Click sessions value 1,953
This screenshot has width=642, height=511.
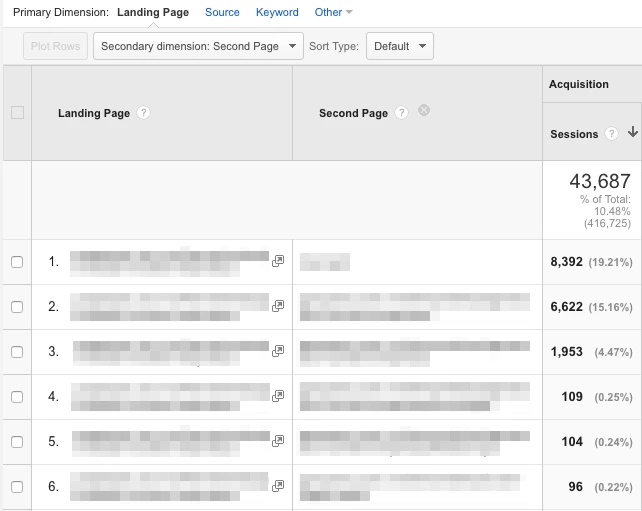[x=566, y=352]
